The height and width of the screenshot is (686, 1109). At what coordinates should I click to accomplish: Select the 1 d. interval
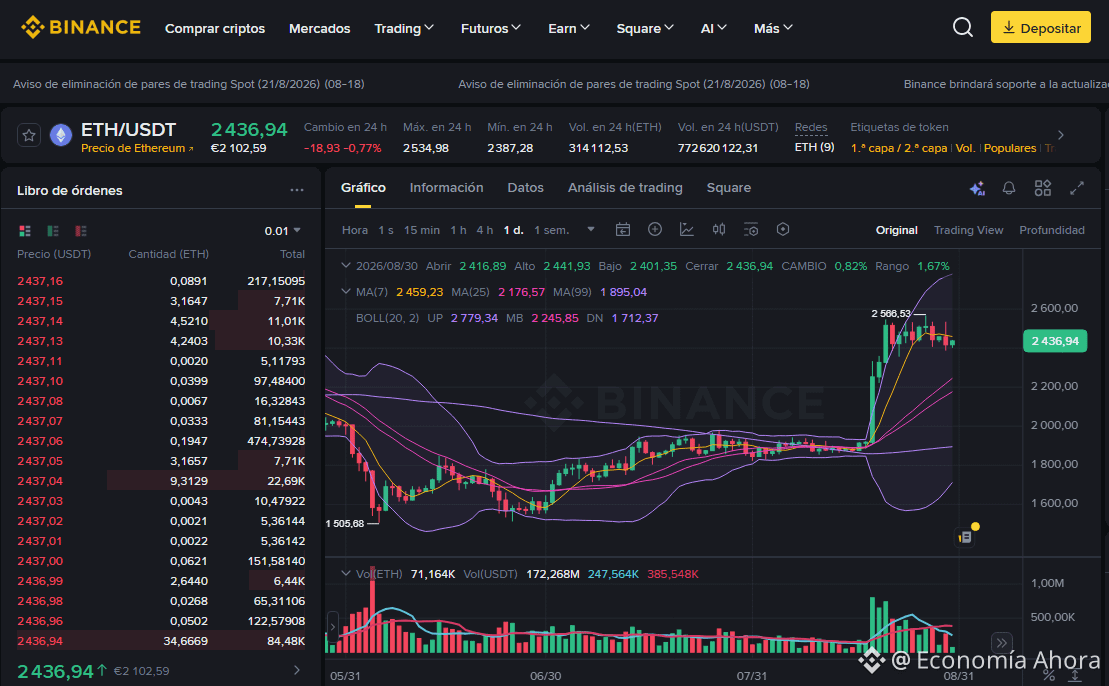tap(513, 230)
